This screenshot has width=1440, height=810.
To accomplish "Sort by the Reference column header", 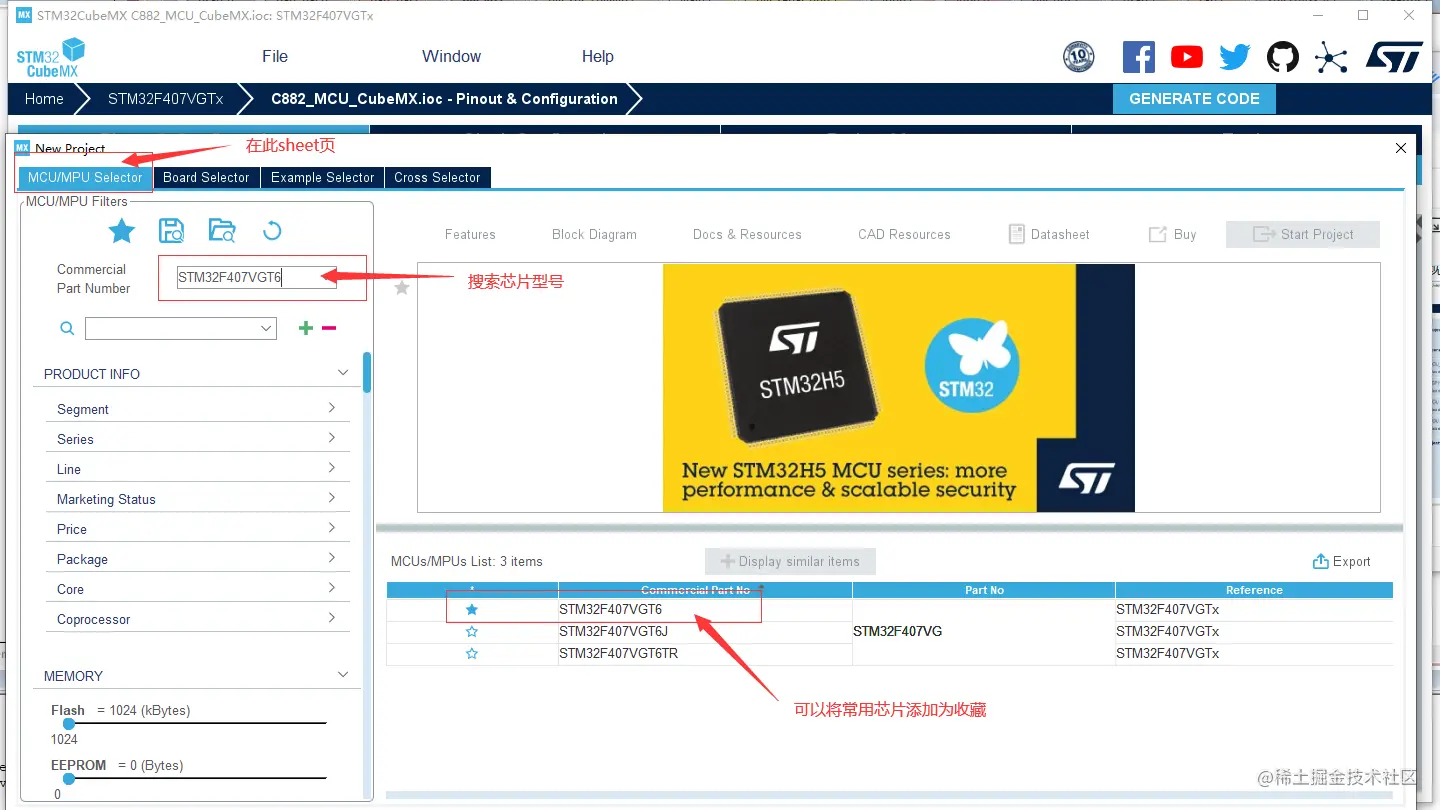I will [x=1254, y=590].
